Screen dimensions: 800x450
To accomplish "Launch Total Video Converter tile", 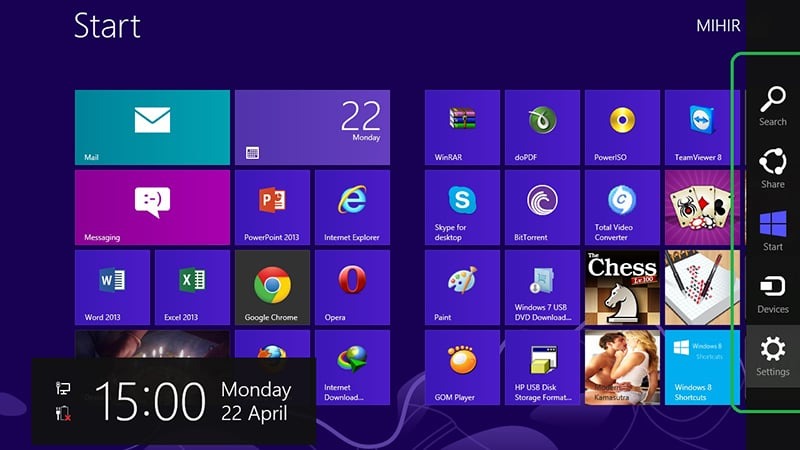I will click(622, 208).
